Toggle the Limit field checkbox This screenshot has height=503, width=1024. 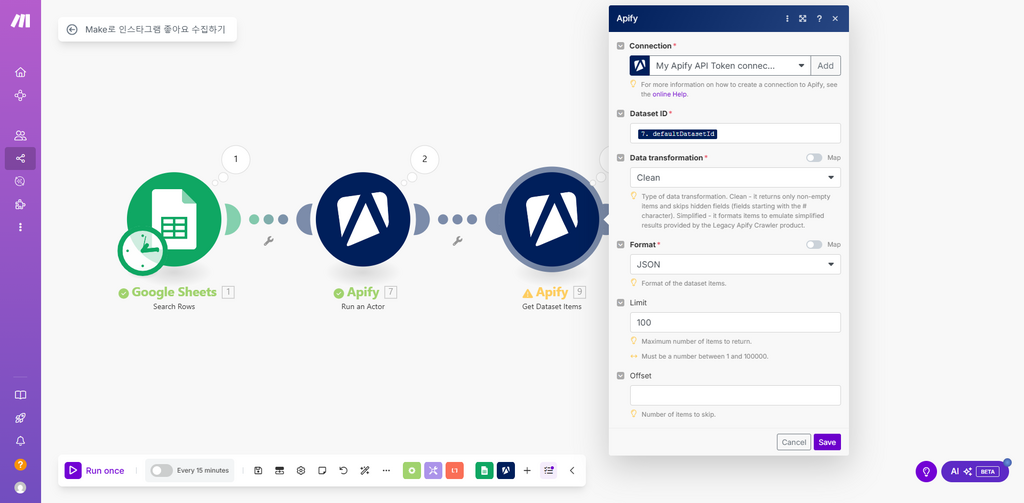[x=620, y=303]
